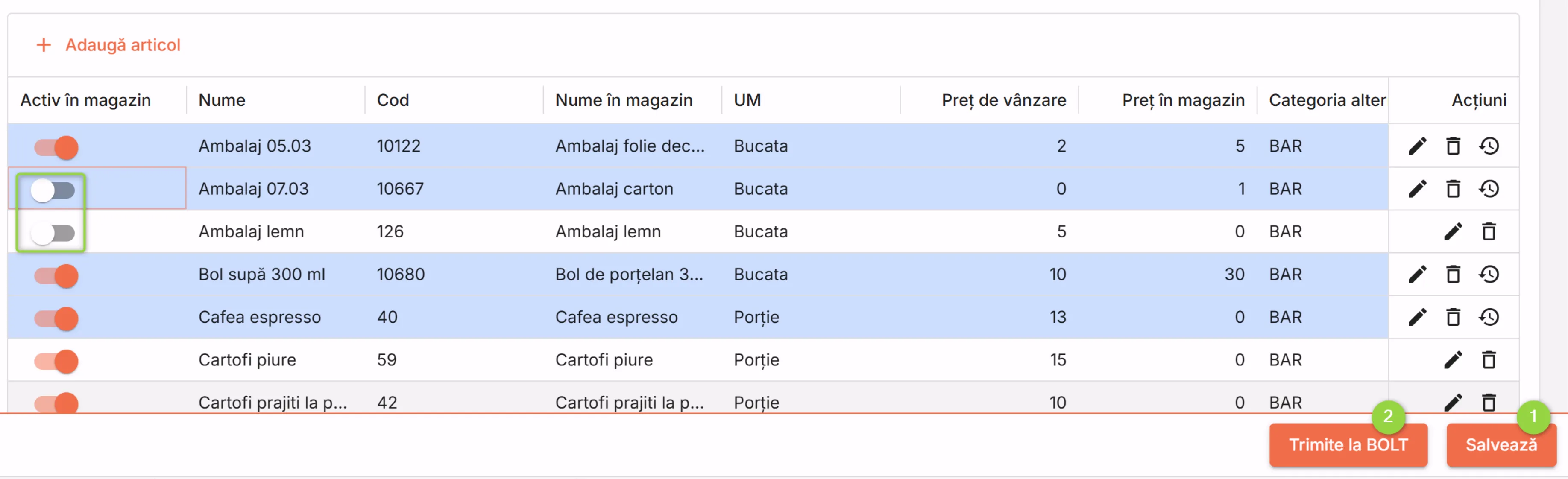Image resolution: width=1568 pixels, height=479 pixels.
Task: Disable Ambalaj 05.03 in store
Action: (56, 147)
